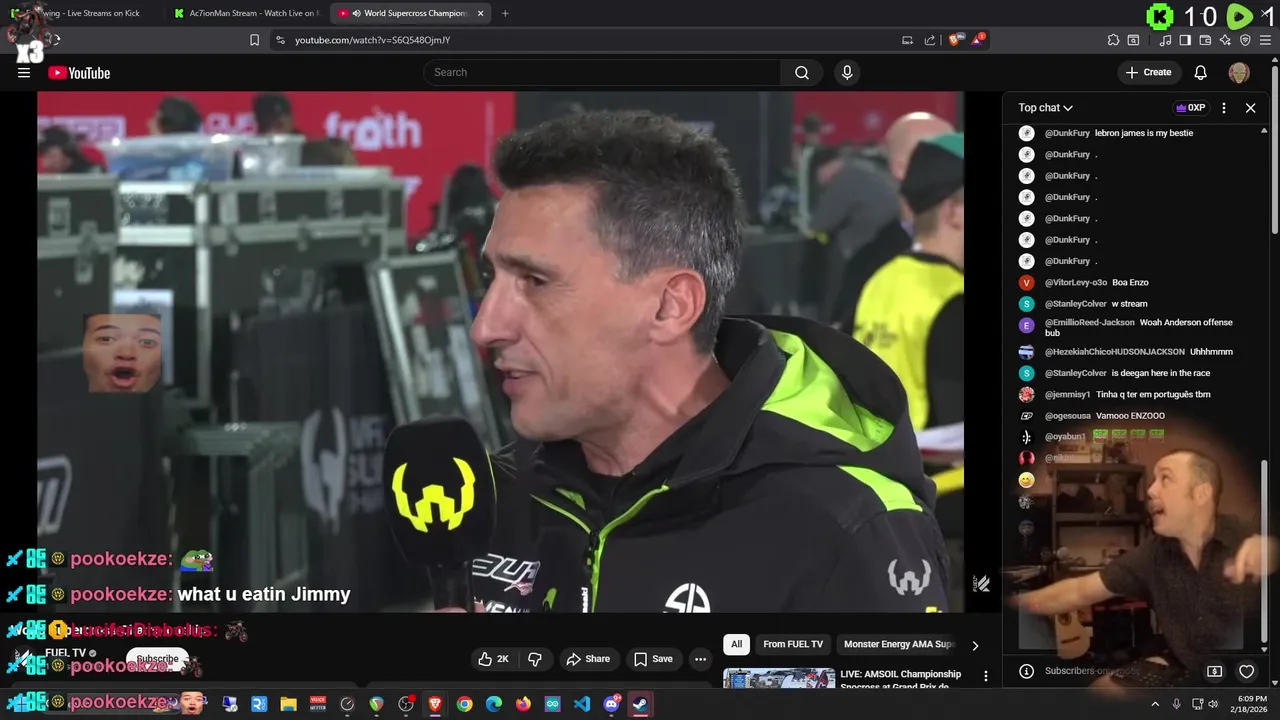The width and height of the screenshot is (1280, 720).
Task: View site information icon beside URL
Action: (280, 40)
